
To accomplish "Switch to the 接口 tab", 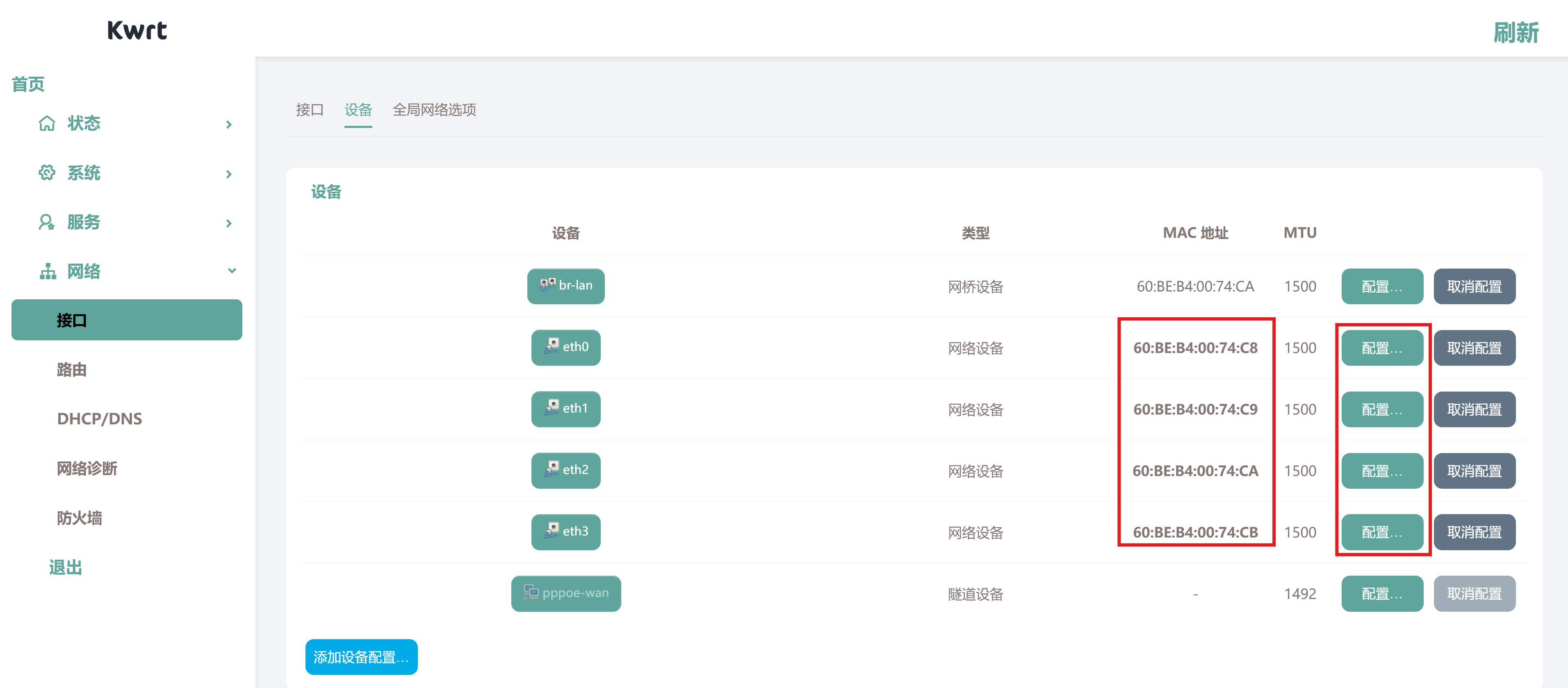I will point(309,109).
